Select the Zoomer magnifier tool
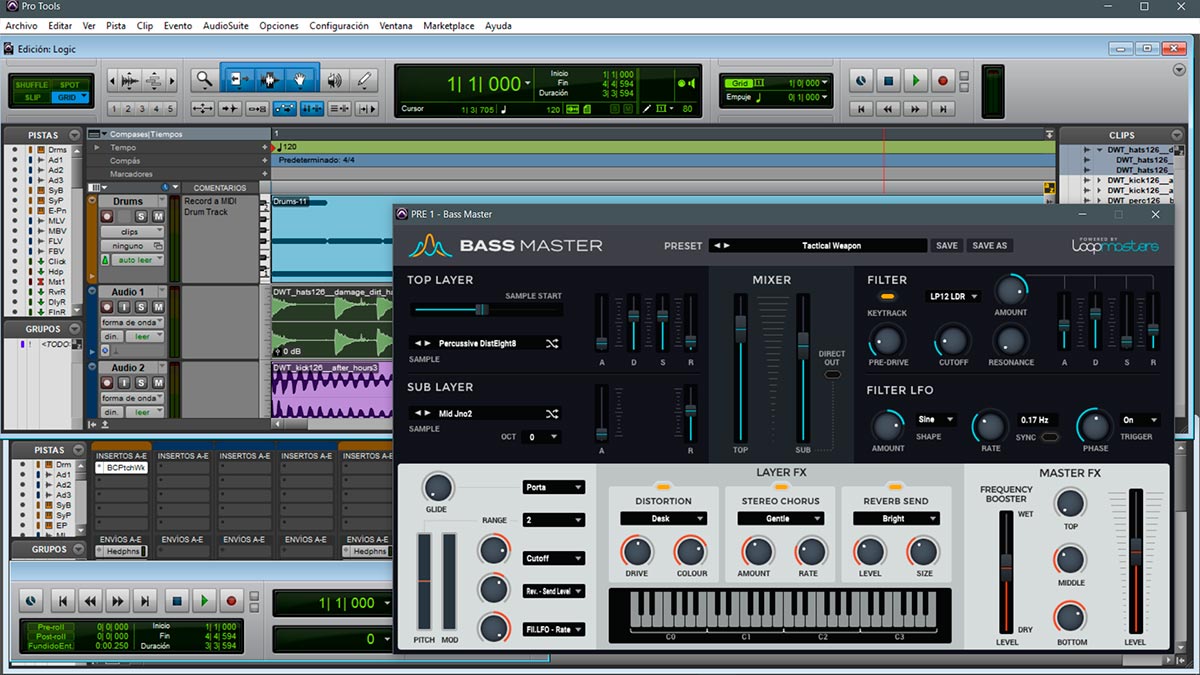Screen dimensions: 1200x675 (204, 80)
